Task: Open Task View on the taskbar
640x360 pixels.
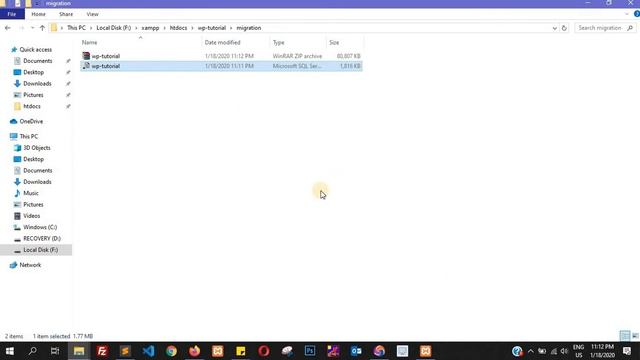Action: pos(55,351)
